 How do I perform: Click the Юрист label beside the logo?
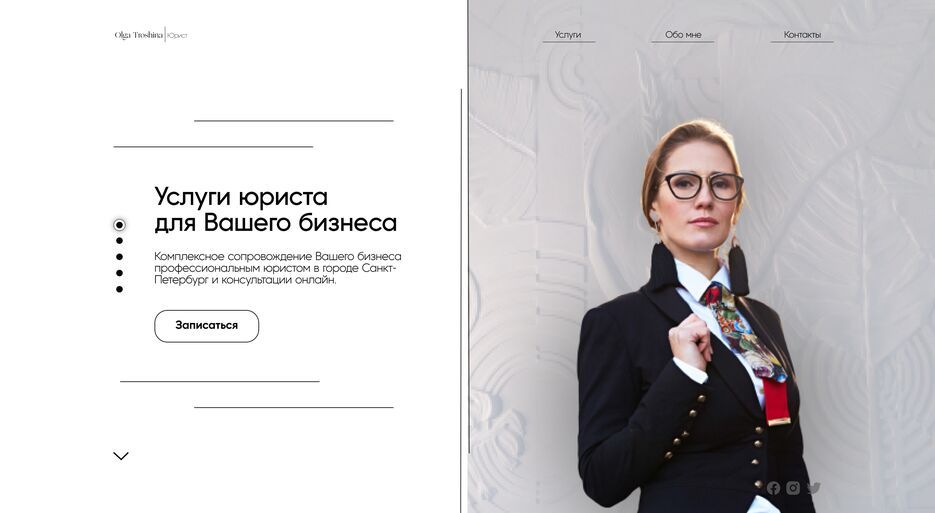177,36
